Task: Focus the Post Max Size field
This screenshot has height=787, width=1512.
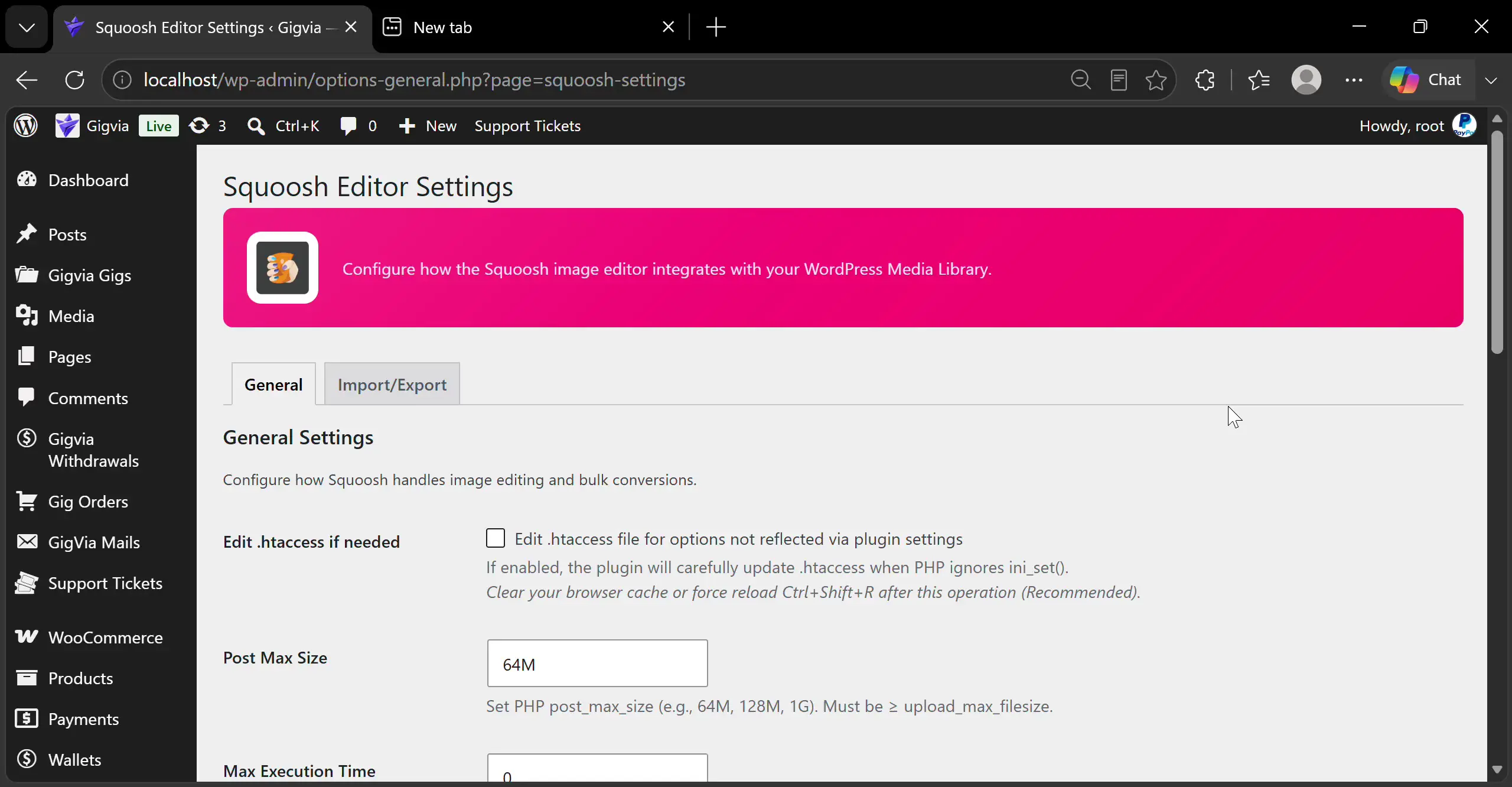Action: (x=597, y=664)
